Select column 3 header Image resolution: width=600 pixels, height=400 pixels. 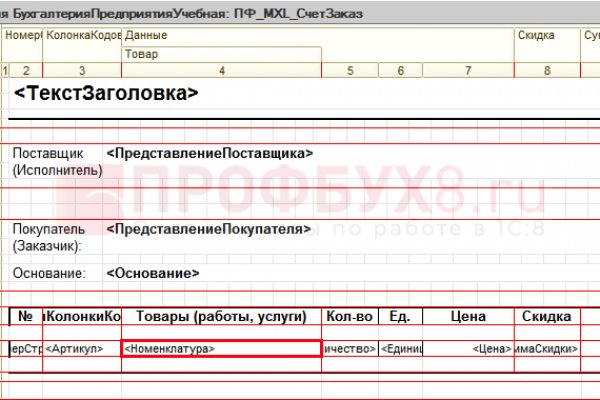pyautogui.click(x=81, y=71)
